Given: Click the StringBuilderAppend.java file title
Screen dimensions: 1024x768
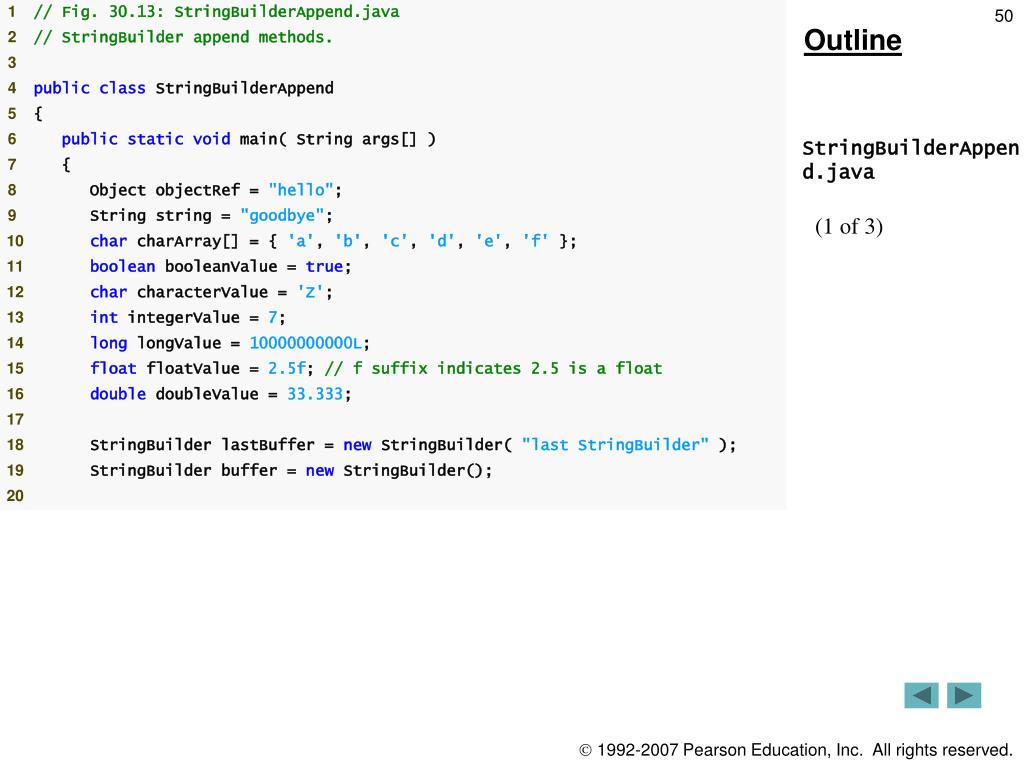Looking at the screenshot, I should click(910, 160).
